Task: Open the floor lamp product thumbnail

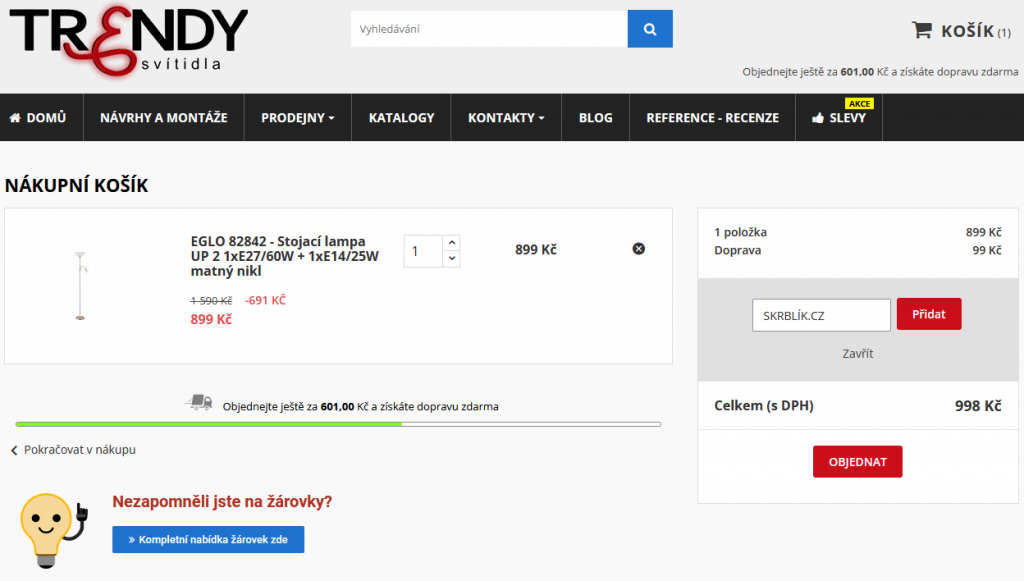Action: [x=80, y=286]
